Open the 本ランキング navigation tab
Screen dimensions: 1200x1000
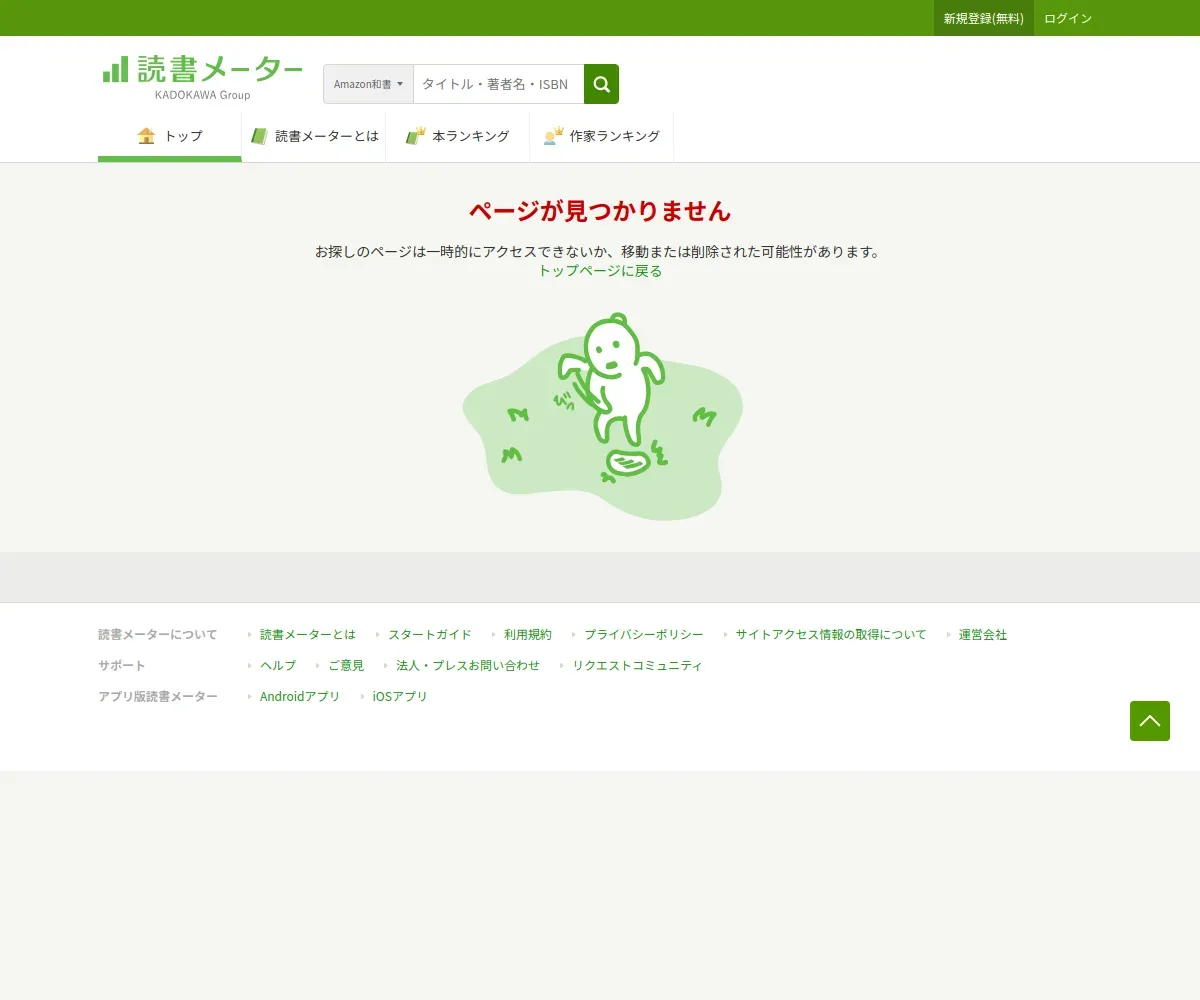click(458, 136)
